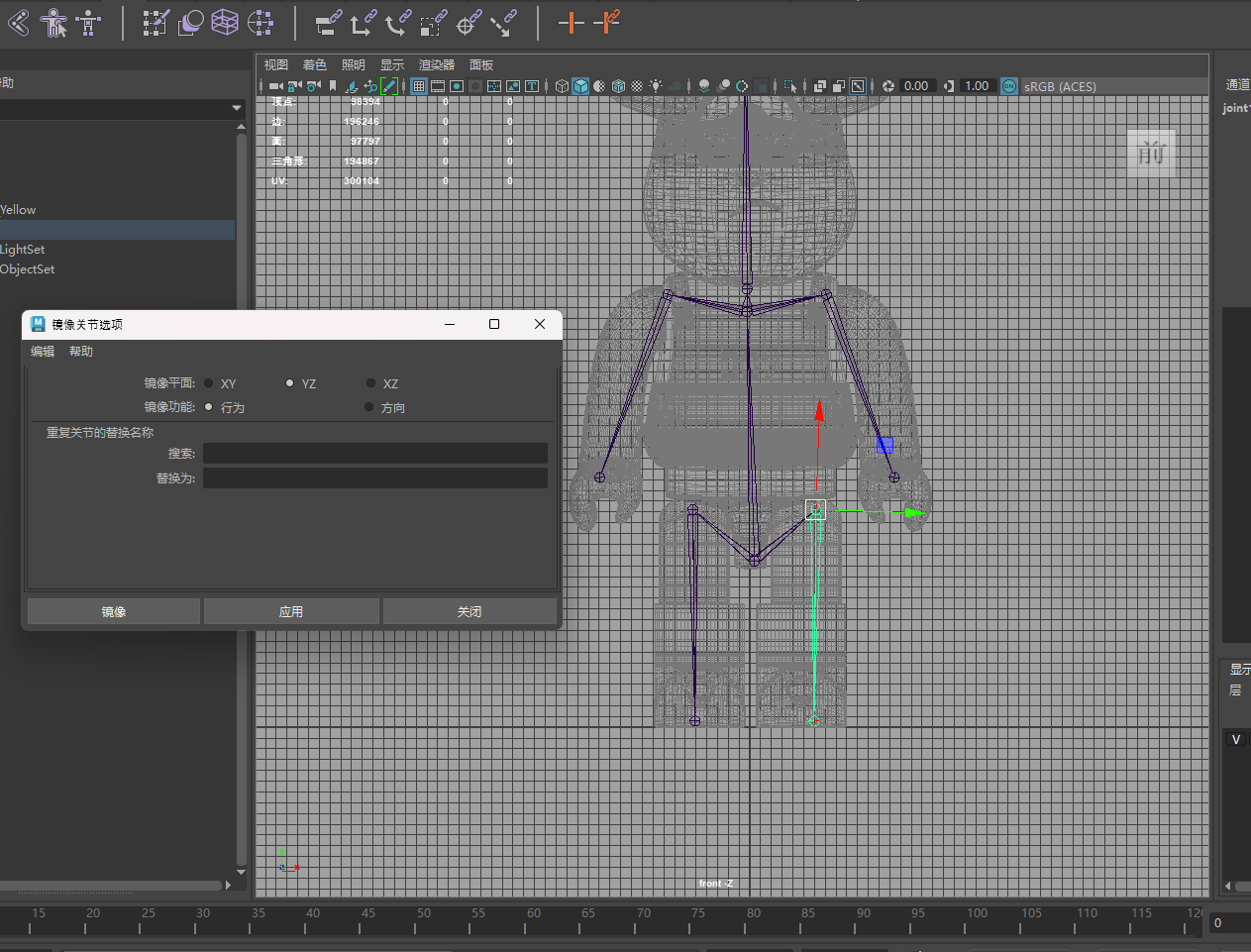1251x952 pixels.
Task: Select the 行为 mirror function radio
Action: tap(209, 407)
